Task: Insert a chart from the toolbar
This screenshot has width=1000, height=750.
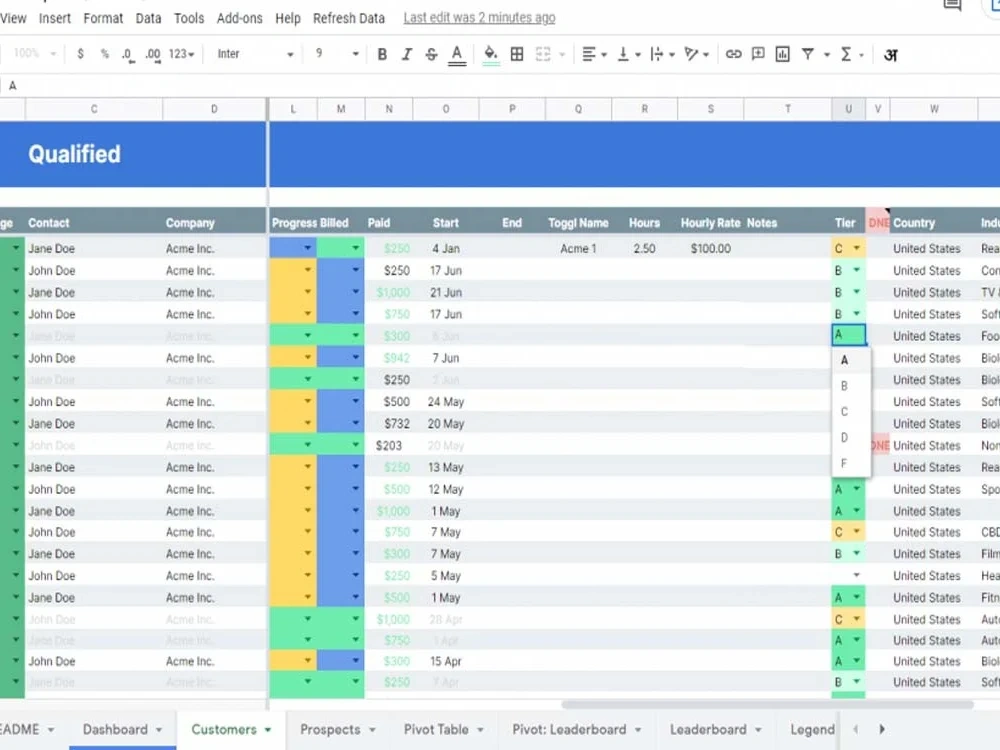Action: (x=783, y=54)
